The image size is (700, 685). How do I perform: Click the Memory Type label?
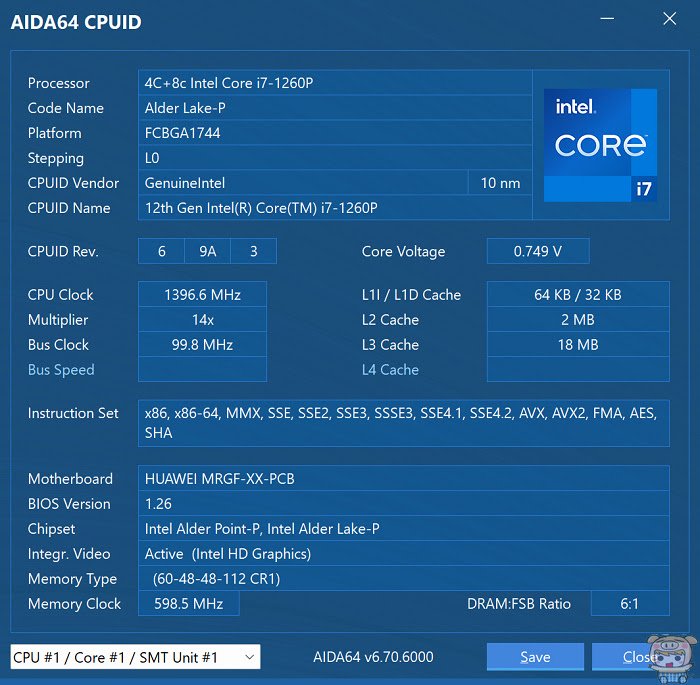coord(72,579)
